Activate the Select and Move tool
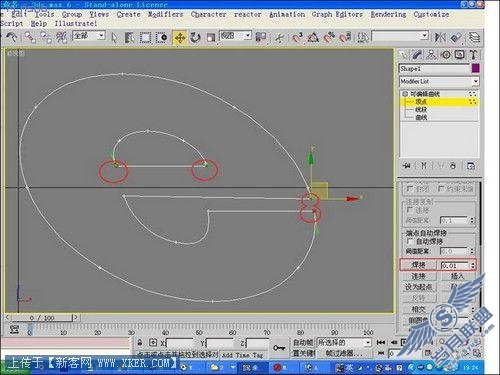Image resolution: width=500 pixels, height=375 pixels. click(180, 38)
